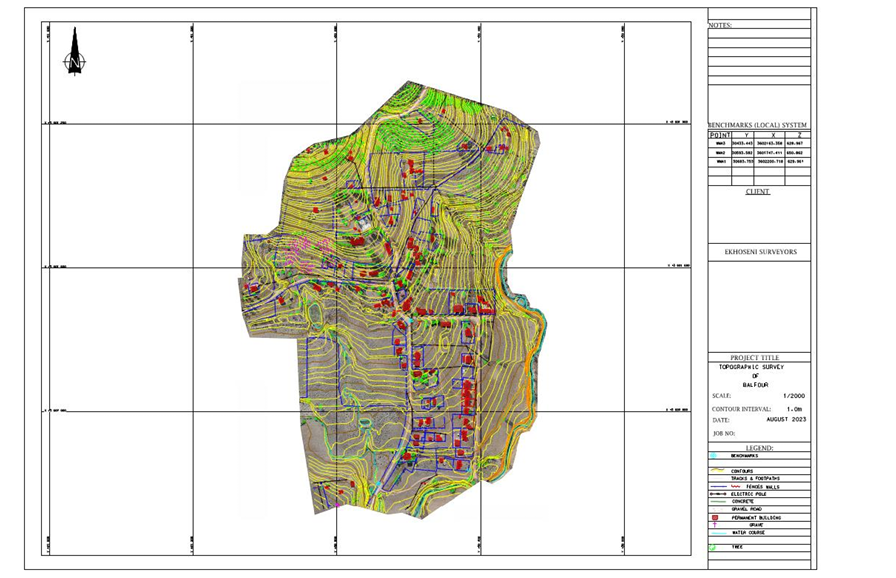Click the underlined CLIENT label
896x578 pixels.
(x=758, y=191)
